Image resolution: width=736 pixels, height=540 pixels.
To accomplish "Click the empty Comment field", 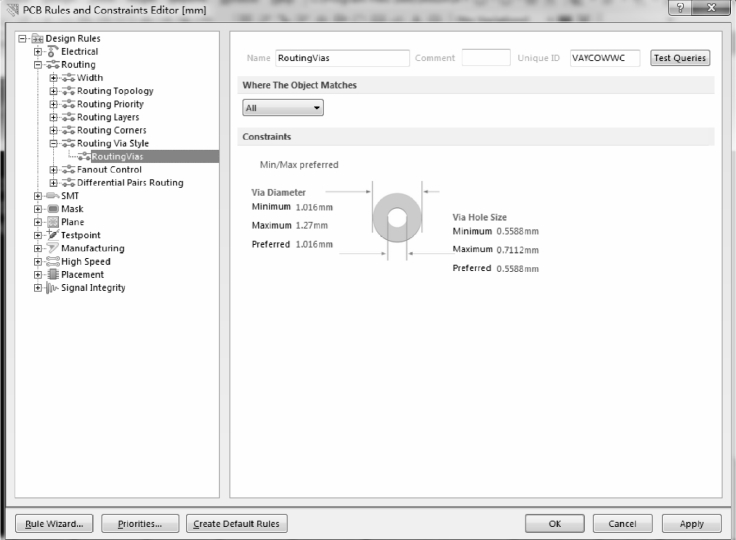I will pos(486,58).
